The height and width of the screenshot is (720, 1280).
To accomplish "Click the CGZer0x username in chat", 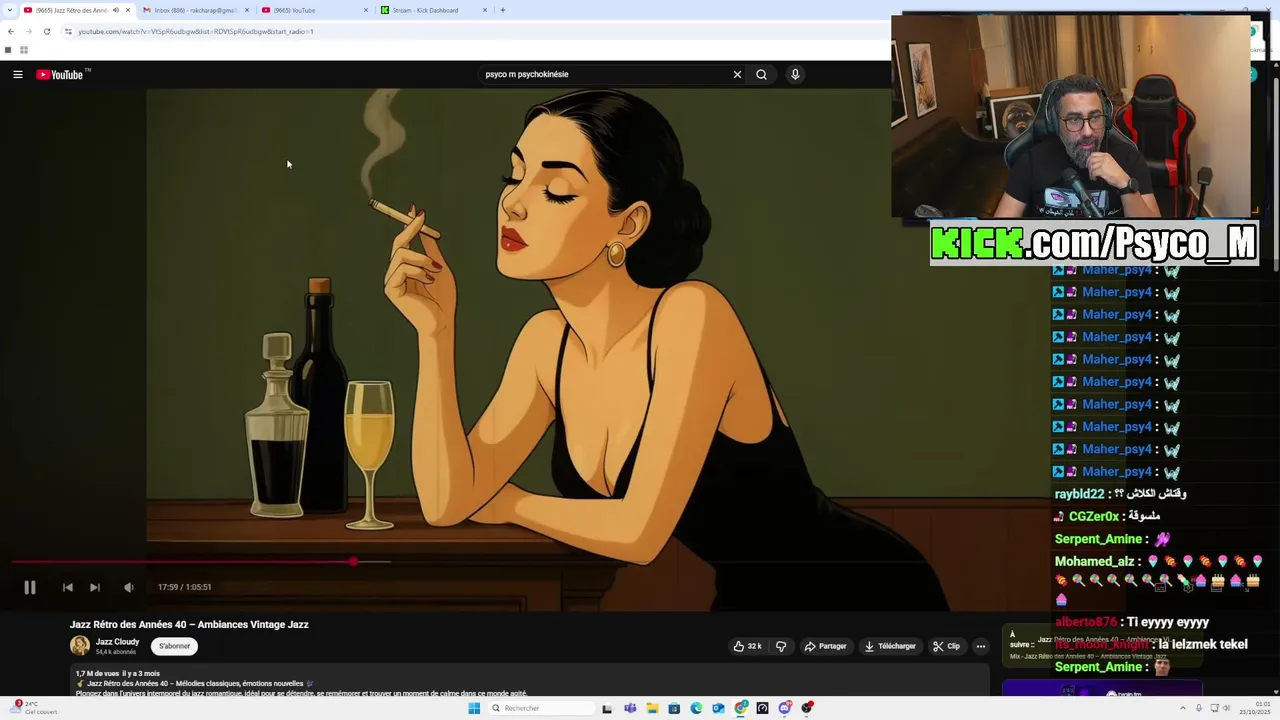I will pos(1093,516).
